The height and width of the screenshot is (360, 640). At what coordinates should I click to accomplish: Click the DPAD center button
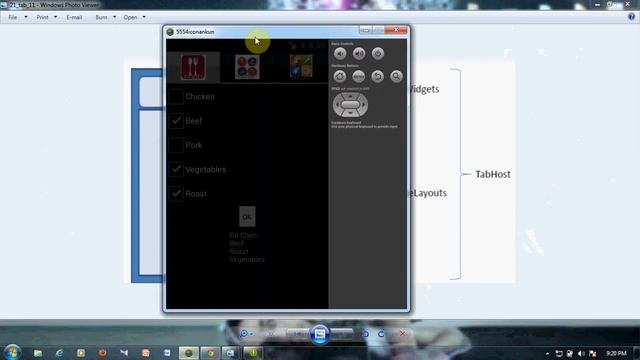[x=350, y=104]
